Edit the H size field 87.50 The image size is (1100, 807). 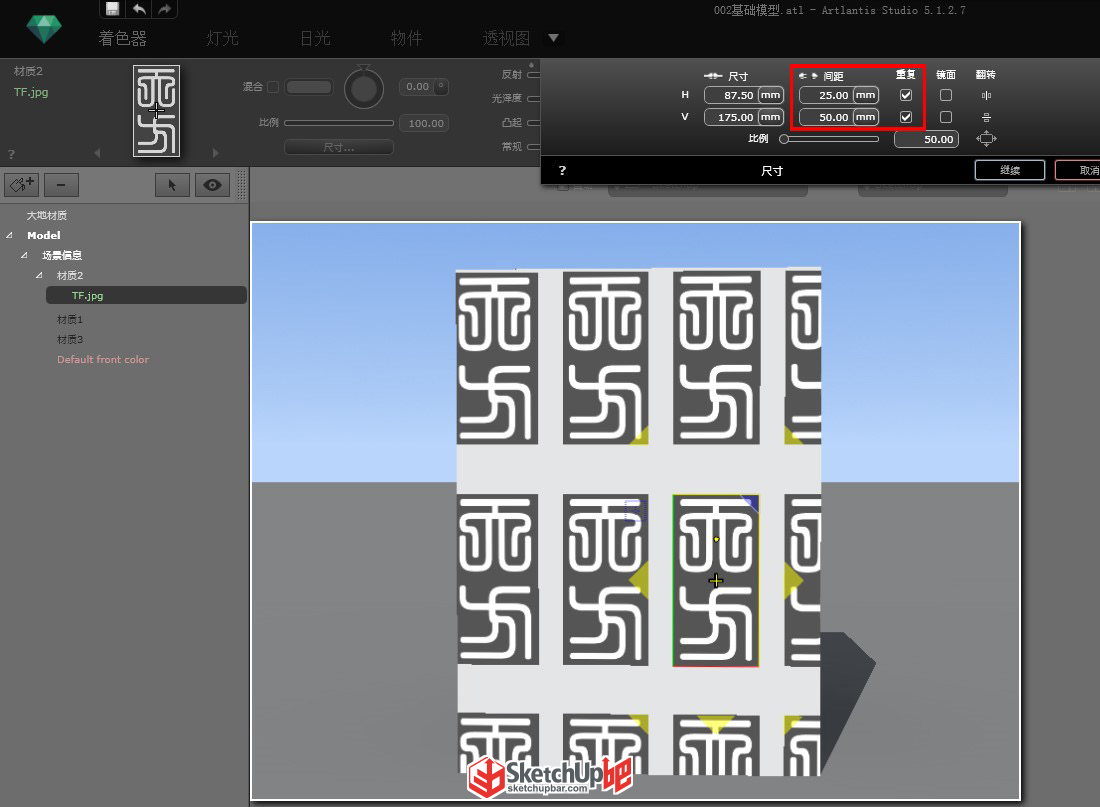pyautogui.click(x=731, y=95)
